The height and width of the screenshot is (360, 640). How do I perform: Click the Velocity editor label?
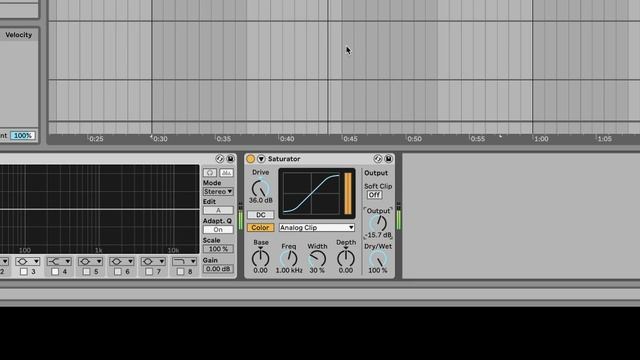coord(18,35)
